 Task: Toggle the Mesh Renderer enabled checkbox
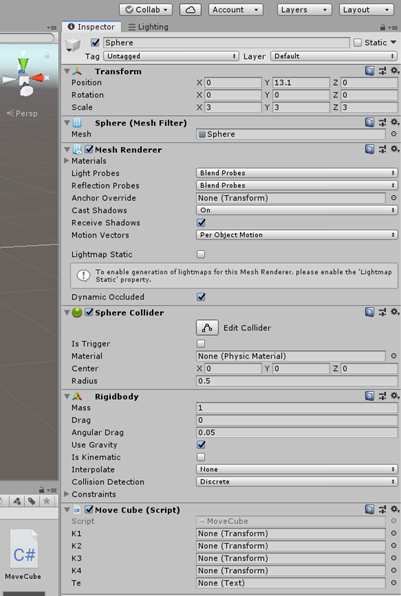89,149
